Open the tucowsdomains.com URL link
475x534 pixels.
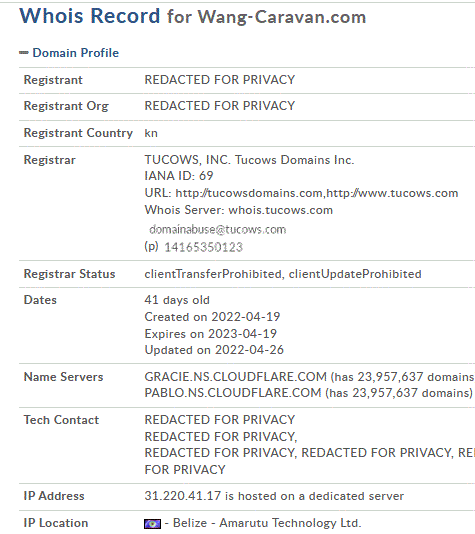pyautogui.click(x=249, y=193)
